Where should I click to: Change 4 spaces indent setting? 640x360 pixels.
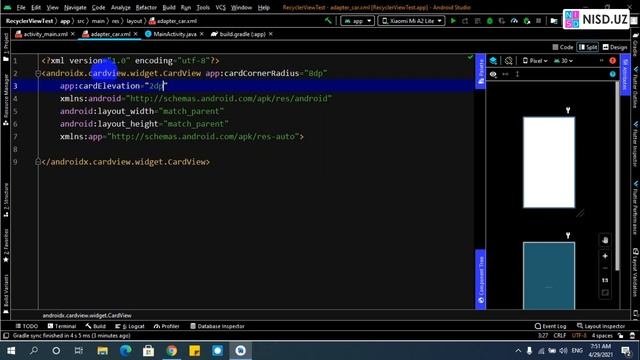602,336
